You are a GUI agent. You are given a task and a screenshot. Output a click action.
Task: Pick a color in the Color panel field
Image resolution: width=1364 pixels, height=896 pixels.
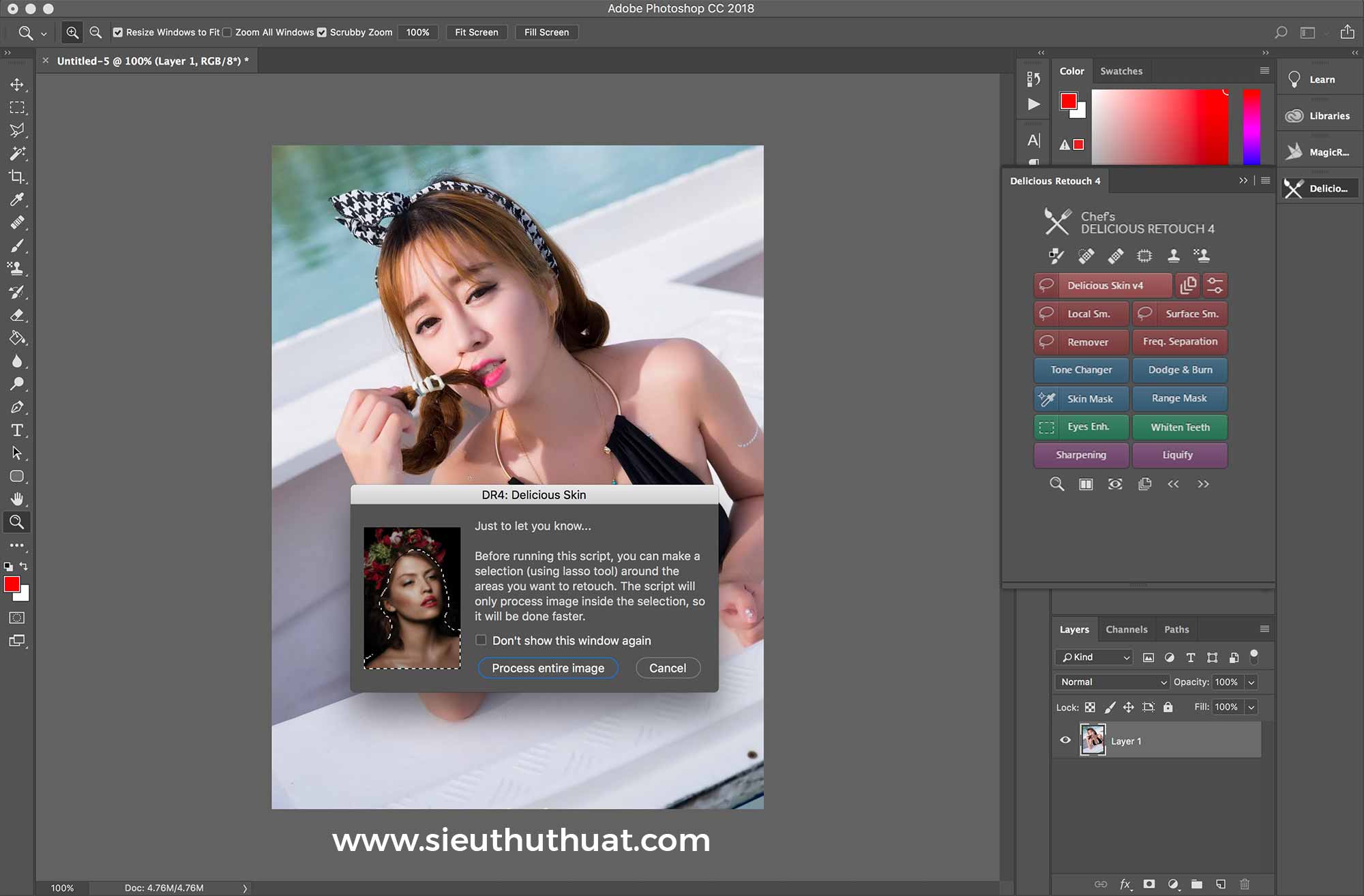[x=1159, y=127]
